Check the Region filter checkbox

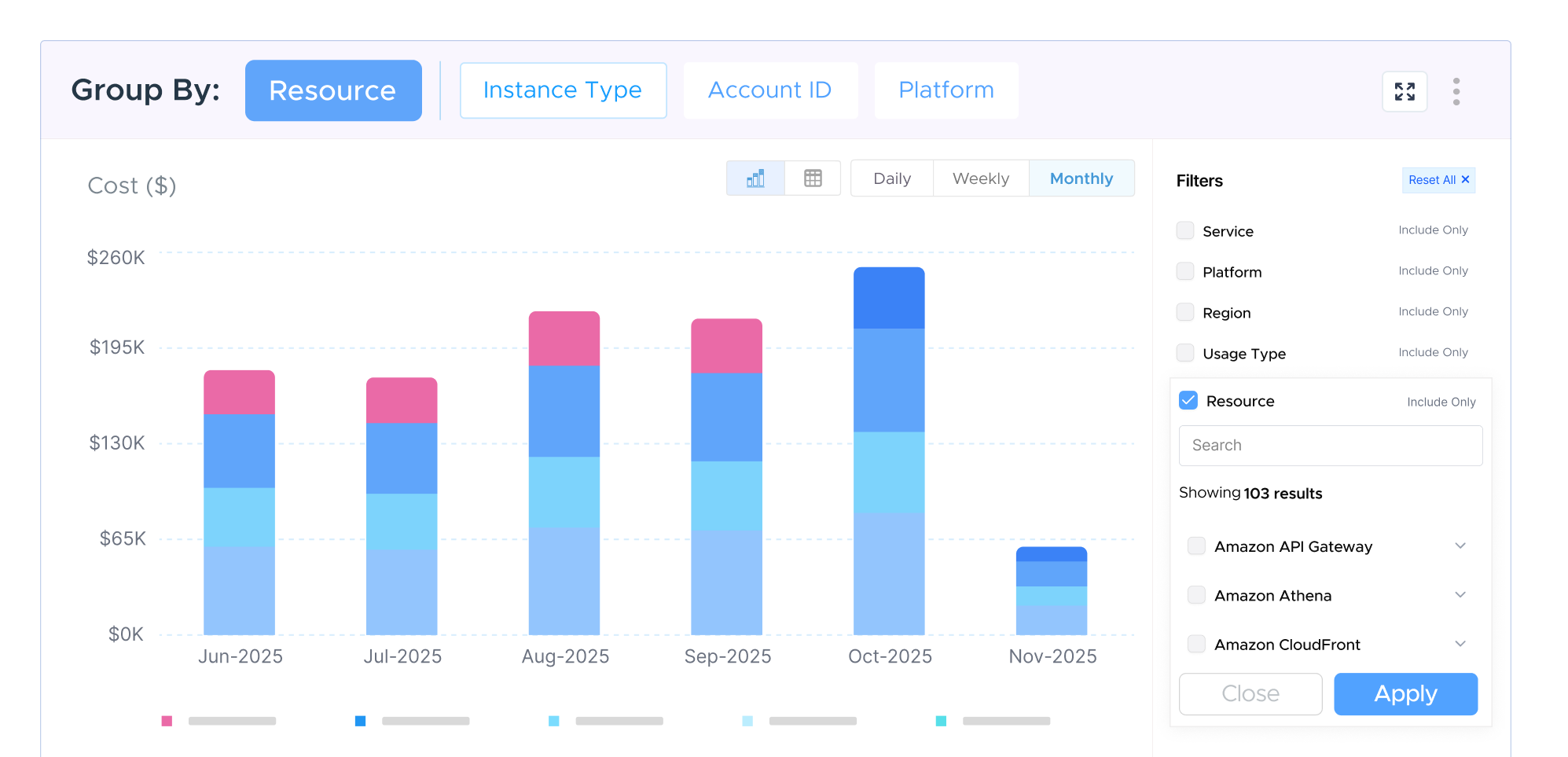point(1185,312)
